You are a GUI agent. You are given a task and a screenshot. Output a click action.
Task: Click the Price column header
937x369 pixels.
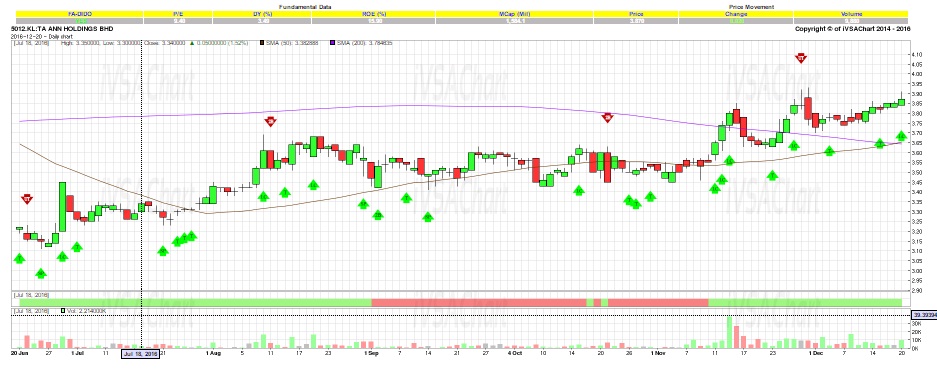tap(635, 14)
